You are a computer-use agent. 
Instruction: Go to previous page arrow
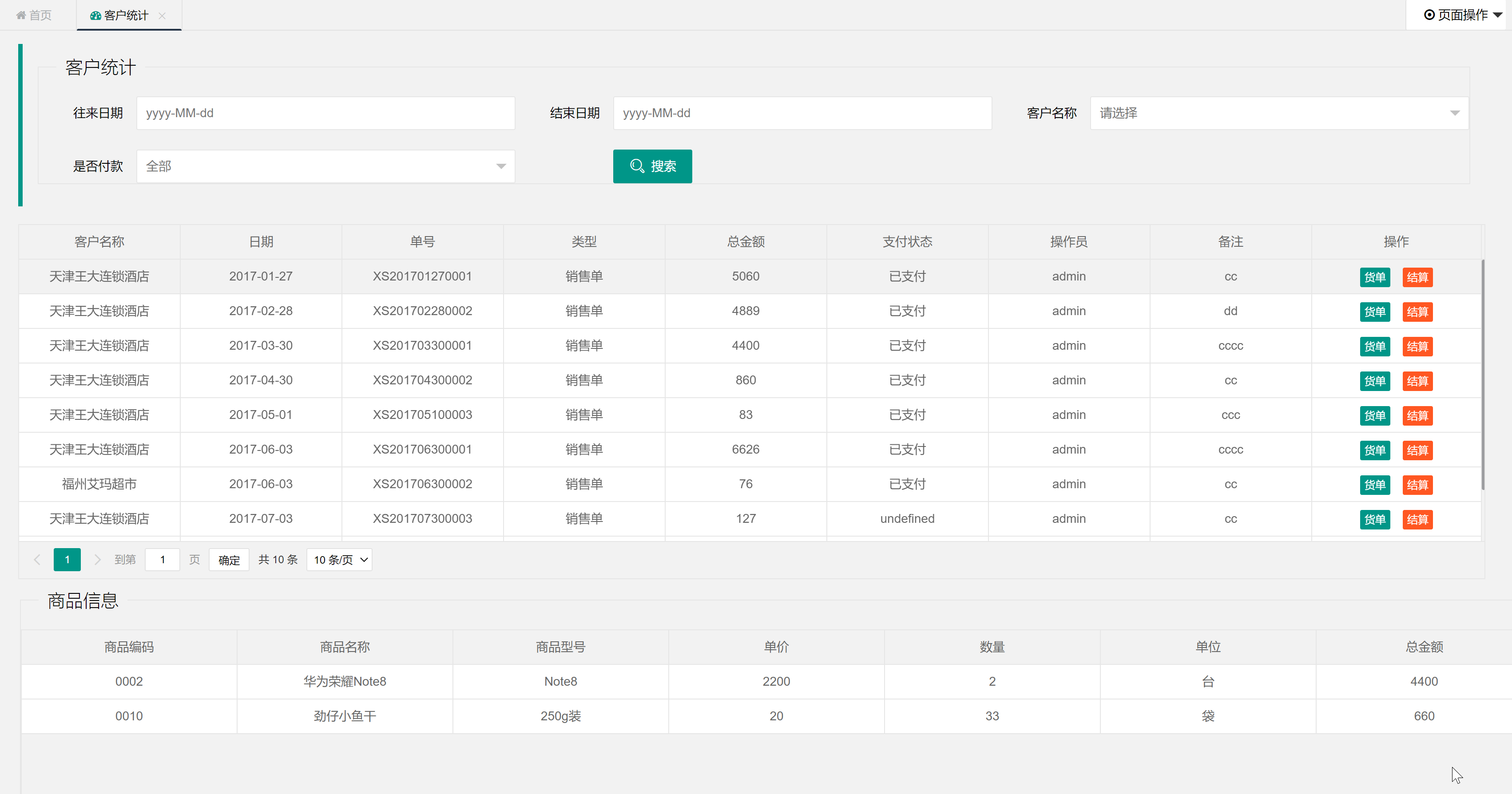[x=37, y=560]
